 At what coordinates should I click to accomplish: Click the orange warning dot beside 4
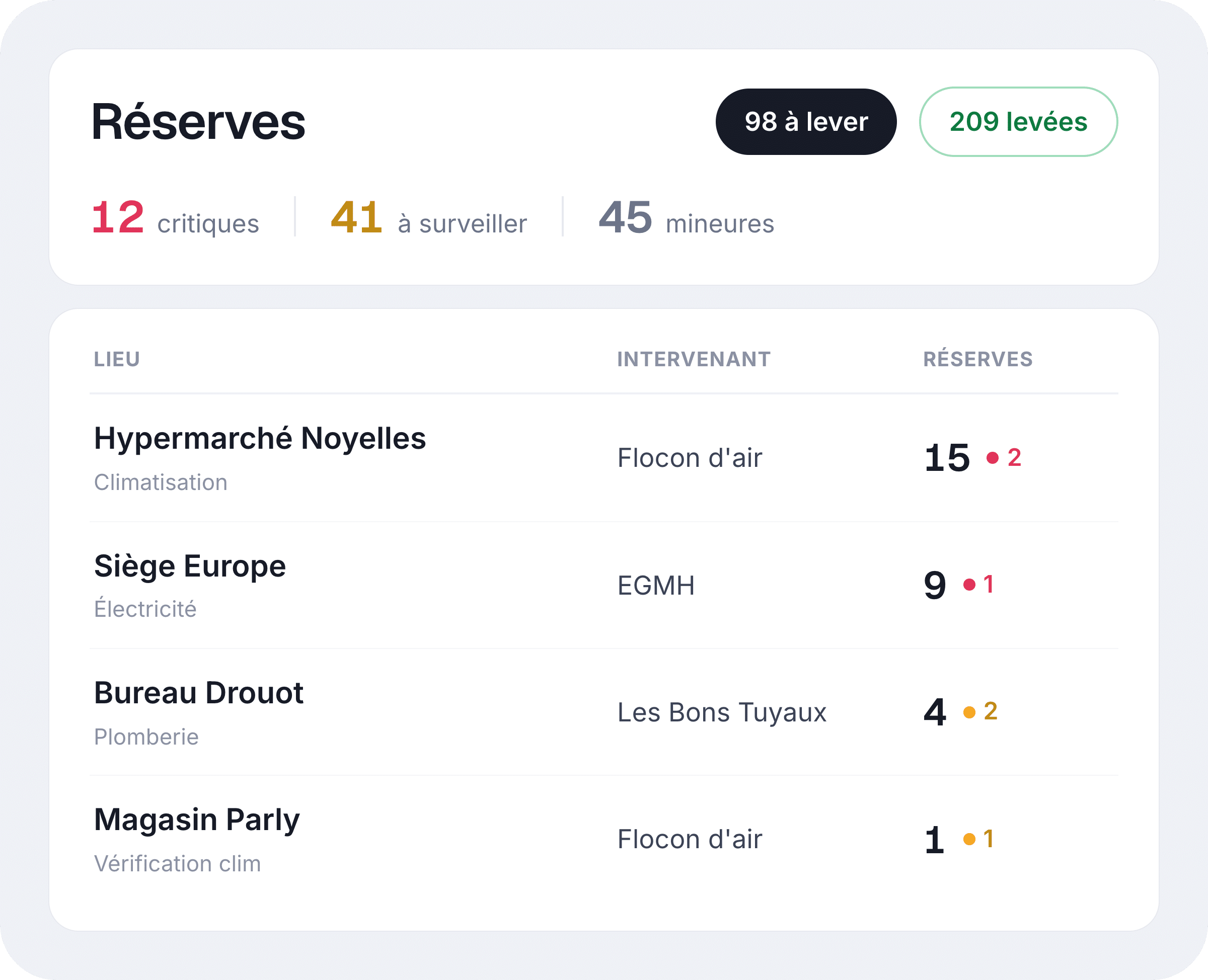969,712
